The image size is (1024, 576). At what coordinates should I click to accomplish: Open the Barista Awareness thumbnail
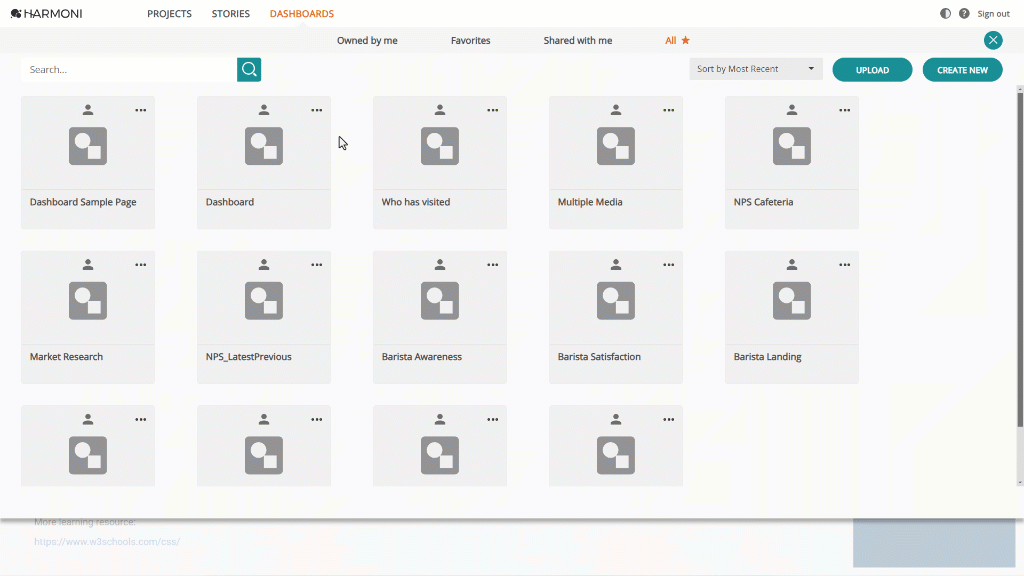(x=440, y=300)
